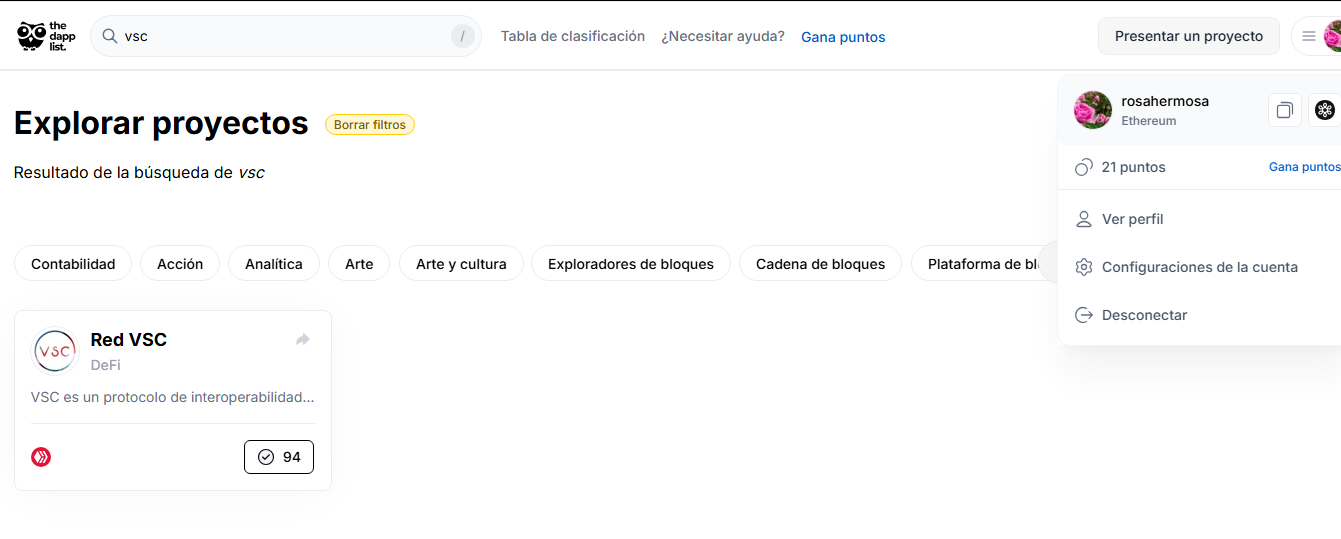Share the Red VSC project
The image size is (1341, 539).
303,340
